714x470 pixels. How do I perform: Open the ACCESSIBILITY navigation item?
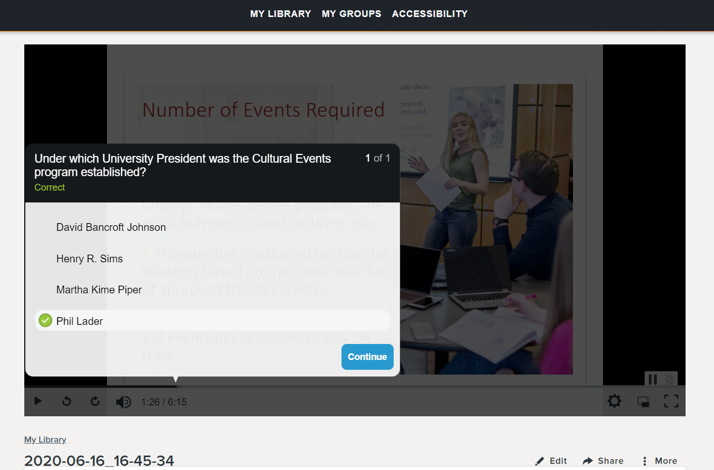(429, 14)
